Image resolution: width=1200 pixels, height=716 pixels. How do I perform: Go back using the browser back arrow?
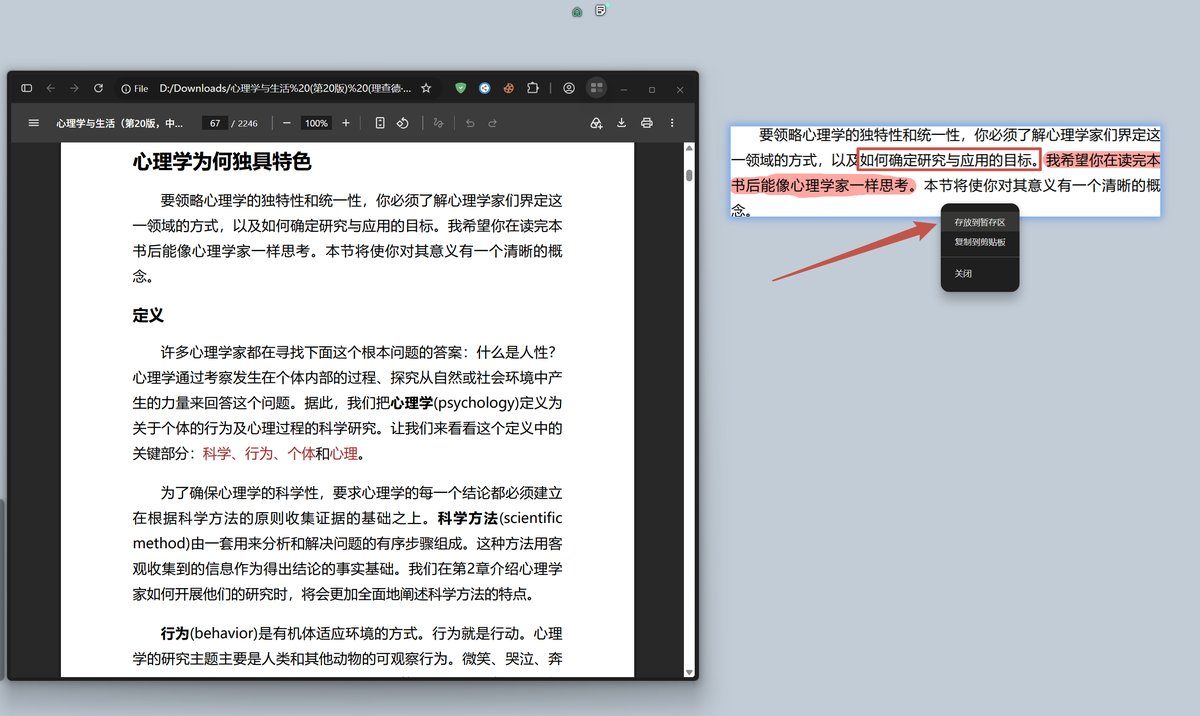click(x=51, y=88)
